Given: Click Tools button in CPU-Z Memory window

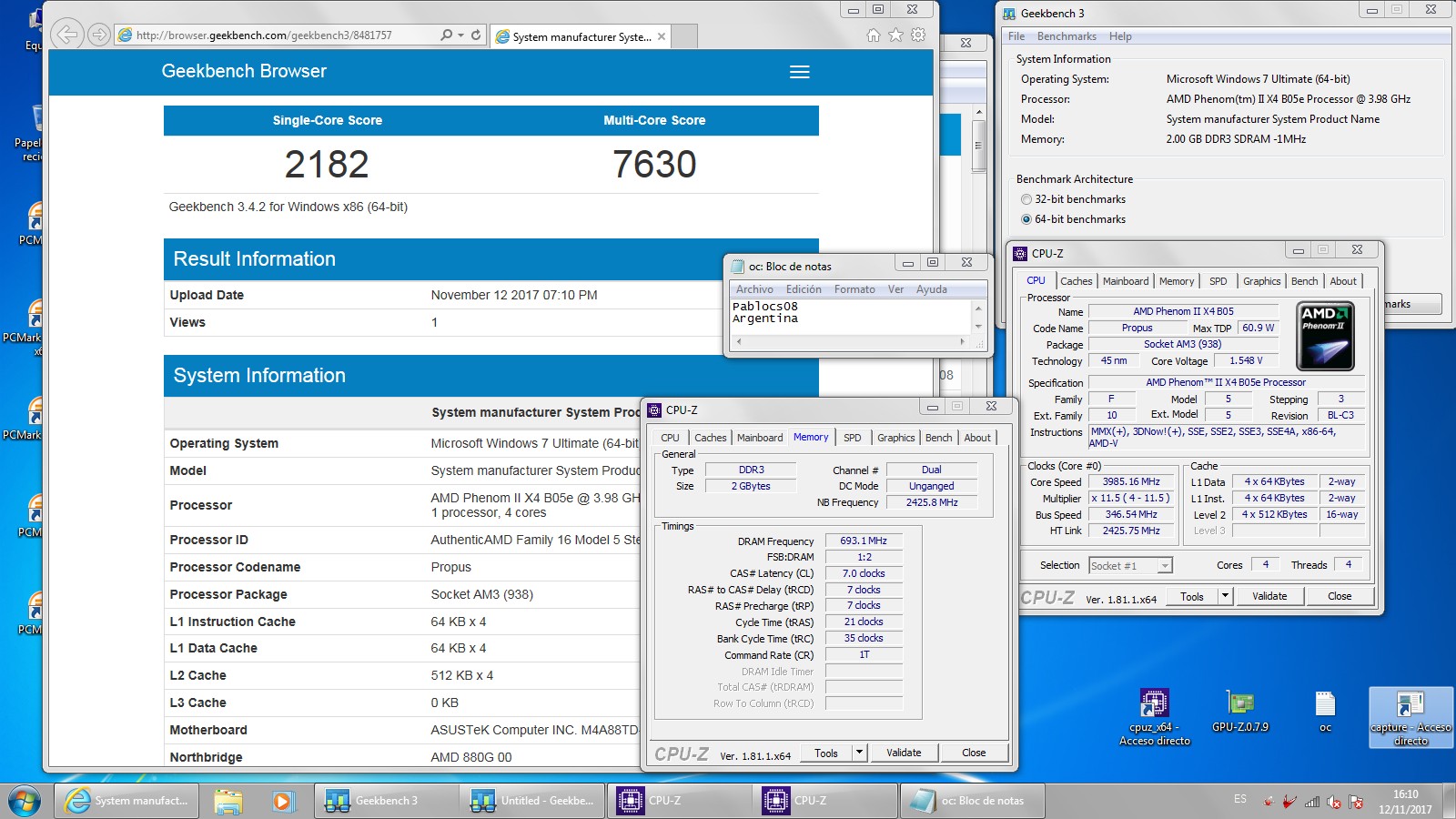Looking at the screenshot, I should coord(826,753).
